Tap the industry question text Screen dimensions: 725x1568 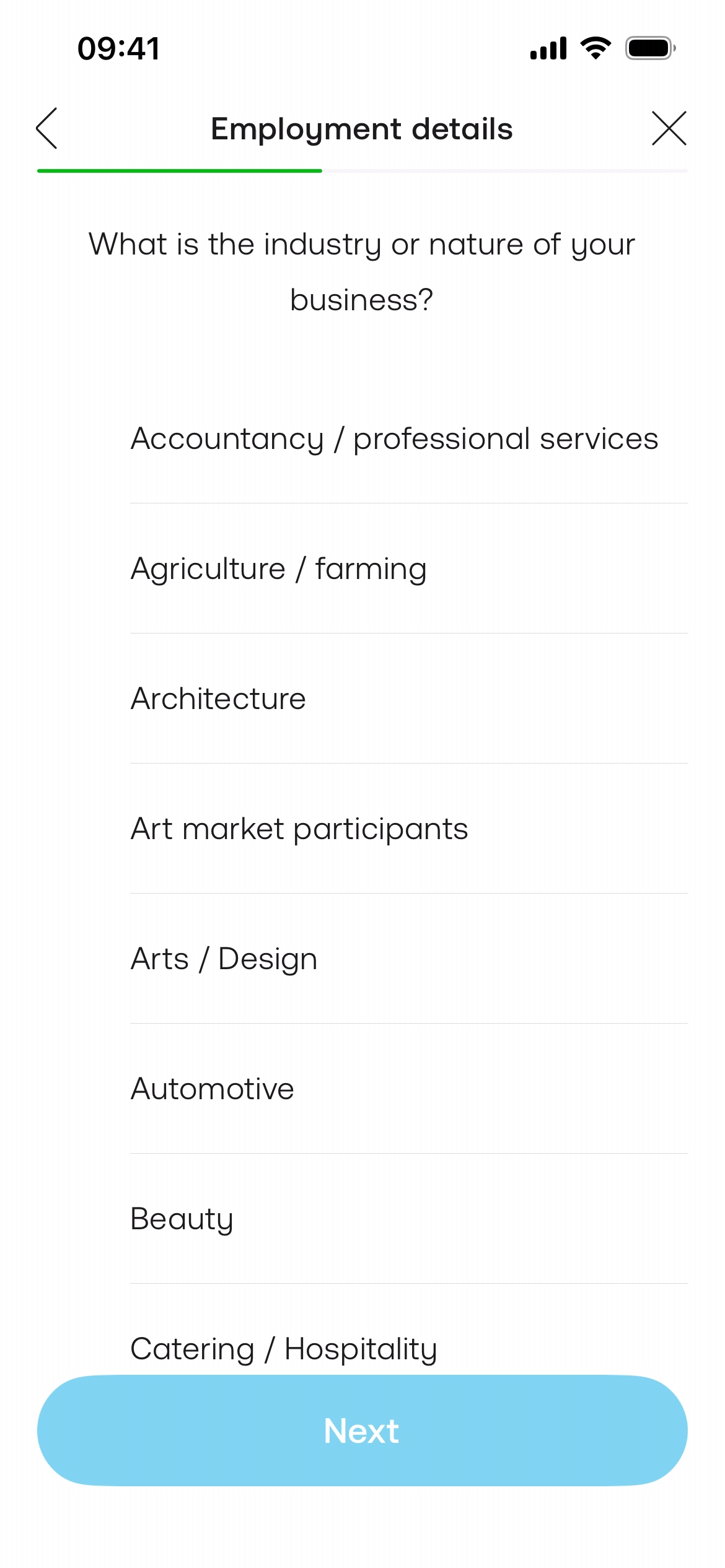(x=362, y=271)
